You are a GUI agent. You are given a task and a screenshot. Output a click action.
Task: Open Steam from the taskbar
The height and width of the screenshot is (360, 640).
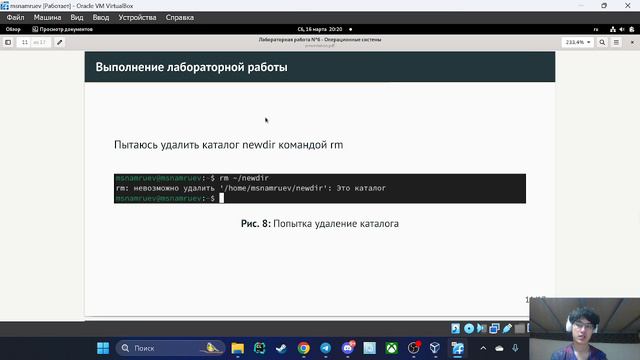point(281,348)
